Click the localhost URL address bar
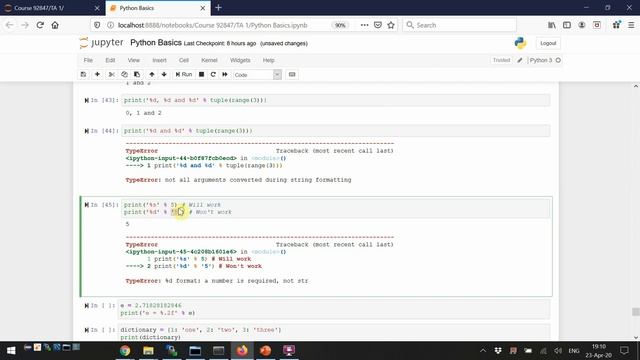Viewport: 640px width, 360px height. click(x=212, y=25)
